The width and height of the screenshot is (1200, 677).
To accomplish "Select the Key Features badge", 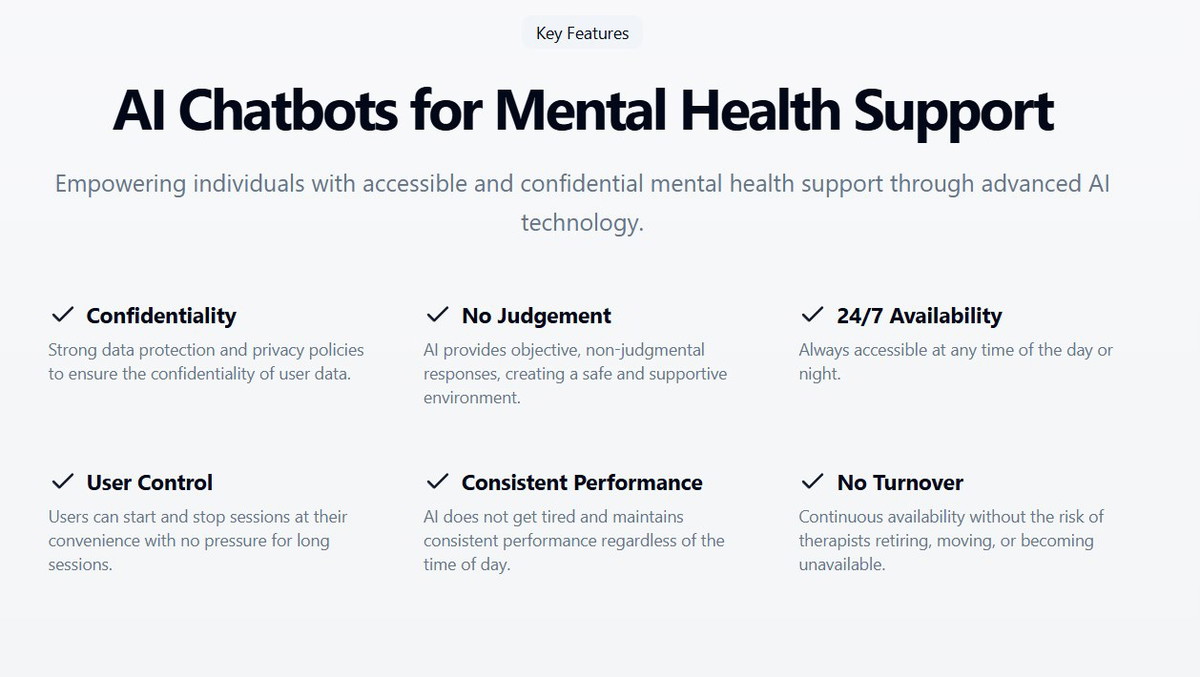I will [582, 33].
